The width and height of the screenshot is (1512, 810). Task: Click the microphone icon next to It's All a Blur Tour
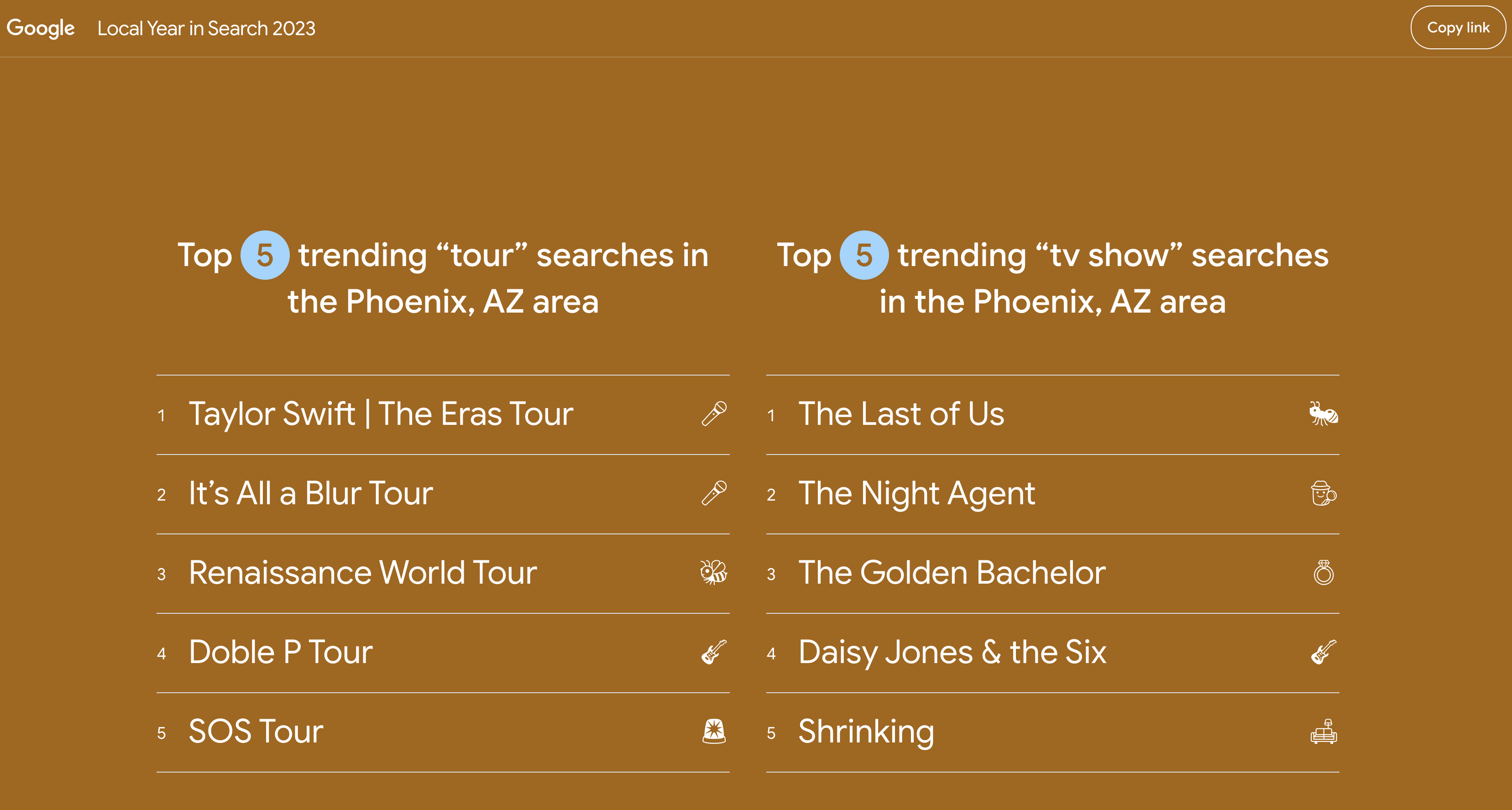coord(714,494)
